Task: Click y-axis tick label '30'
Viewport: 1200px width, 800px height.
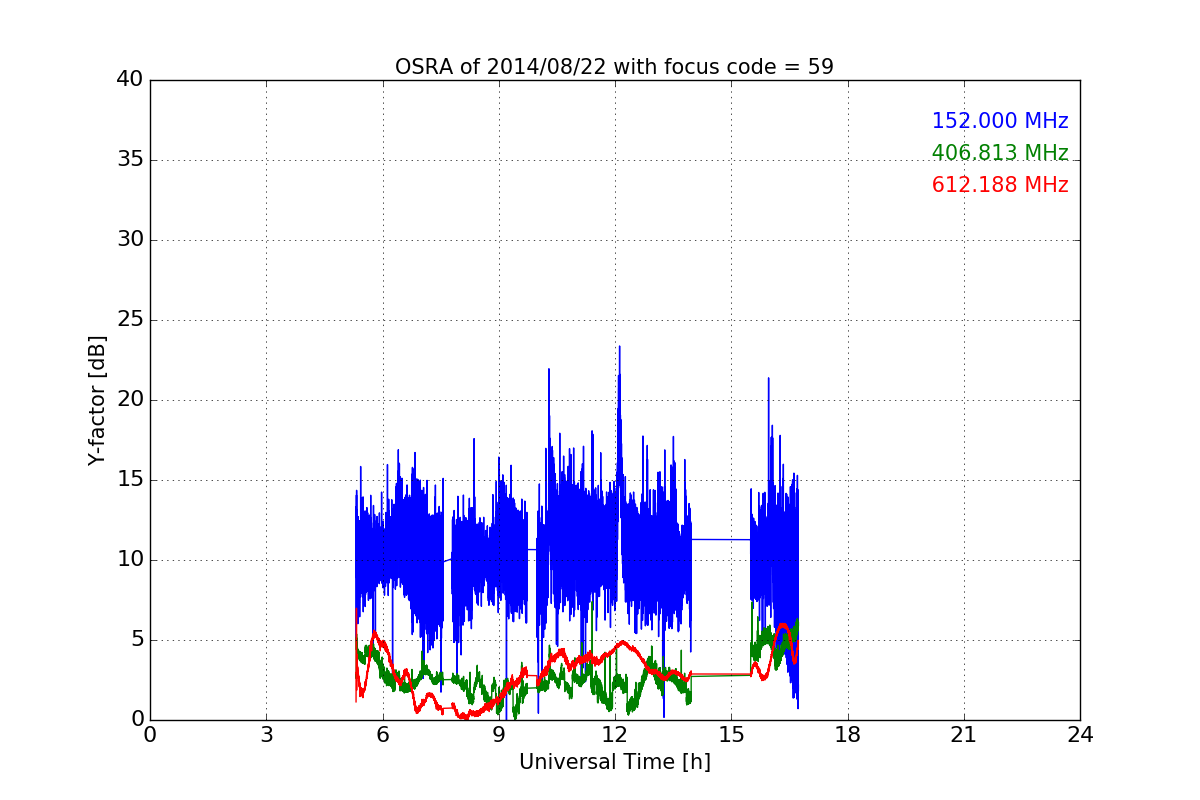Action: point(130,240)
